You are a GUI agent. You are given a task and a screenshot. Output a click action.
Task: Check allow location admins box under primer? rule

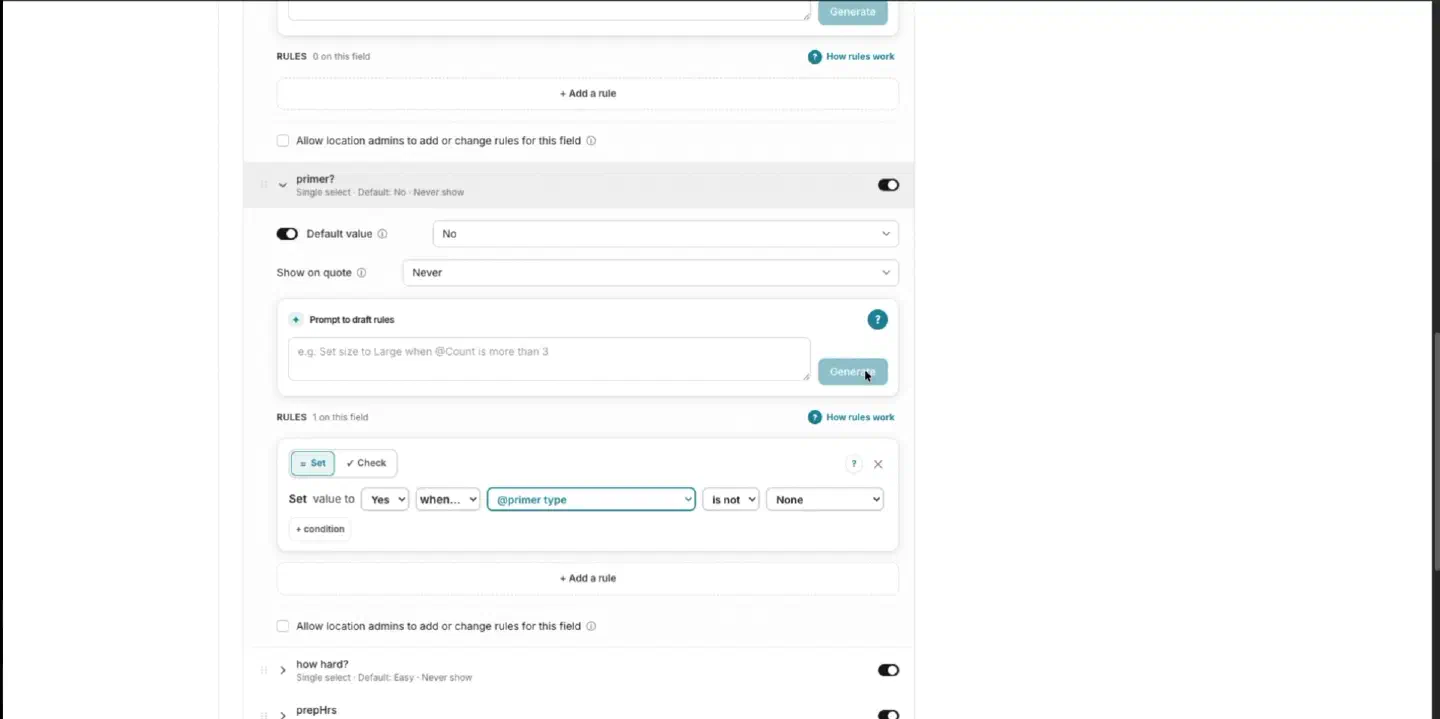coord(283,626)
